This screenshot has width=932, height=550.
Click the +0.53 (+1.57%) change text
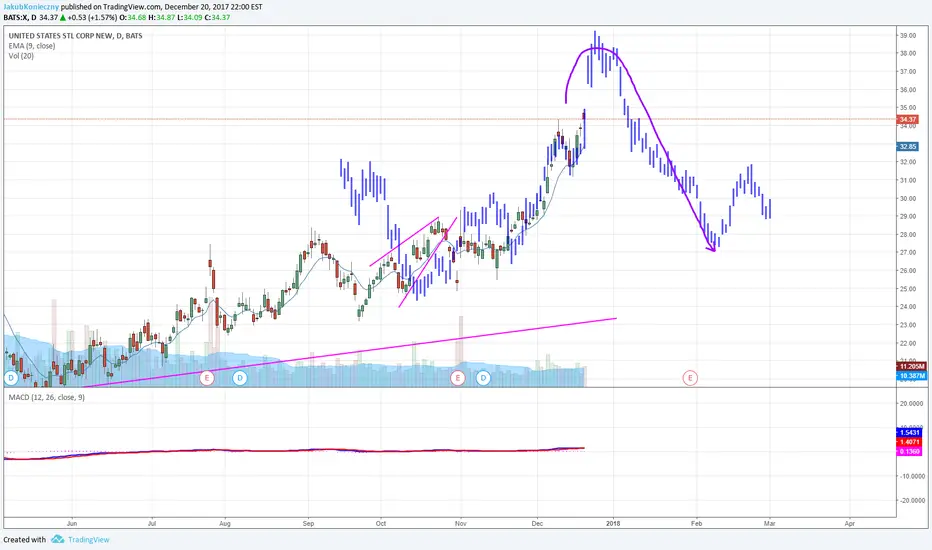(92, 17)
